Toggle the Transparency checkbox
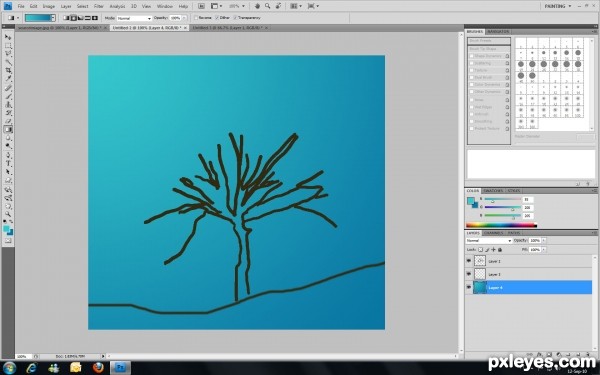This screenshot has width=600, height=375. tap(235, 18)
